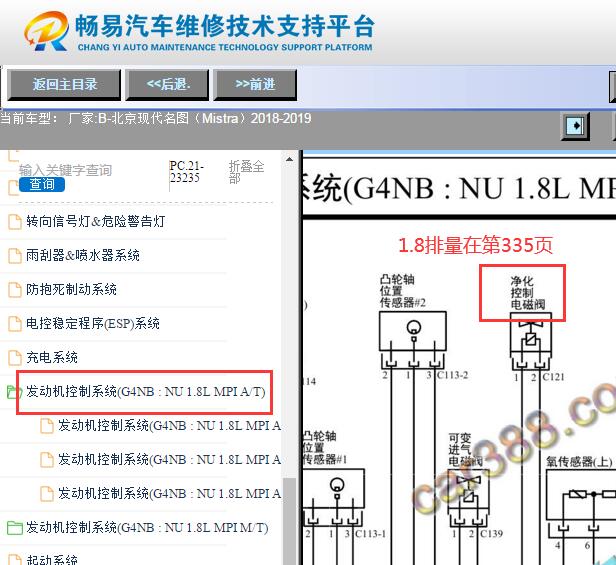Open third child page under MPI A/T folder
Screen dimensions: 616x565
pos(169,493)
